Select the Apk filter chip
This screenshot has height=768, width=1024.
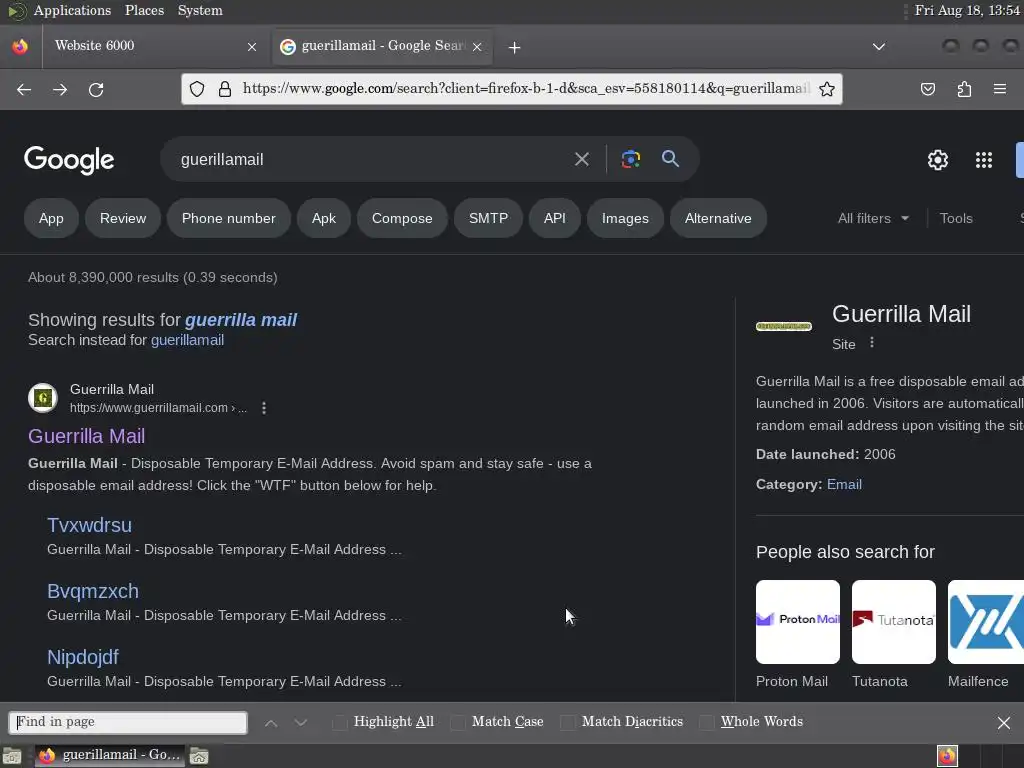(x=323, y=218)
